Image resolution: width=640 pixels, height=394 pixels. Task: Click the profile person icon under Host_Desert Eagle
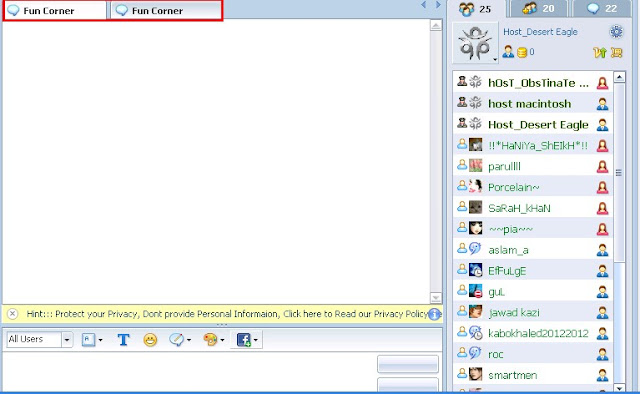point(508,51)
